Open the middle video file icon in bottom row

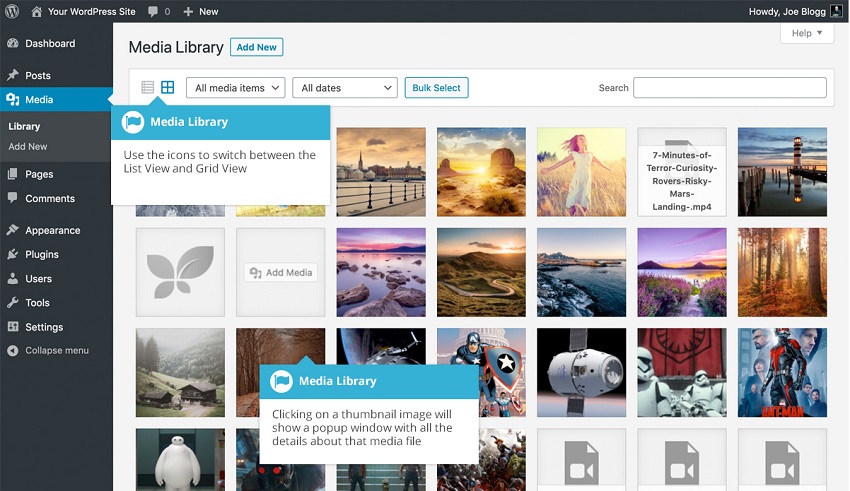(x=681, y=462)
